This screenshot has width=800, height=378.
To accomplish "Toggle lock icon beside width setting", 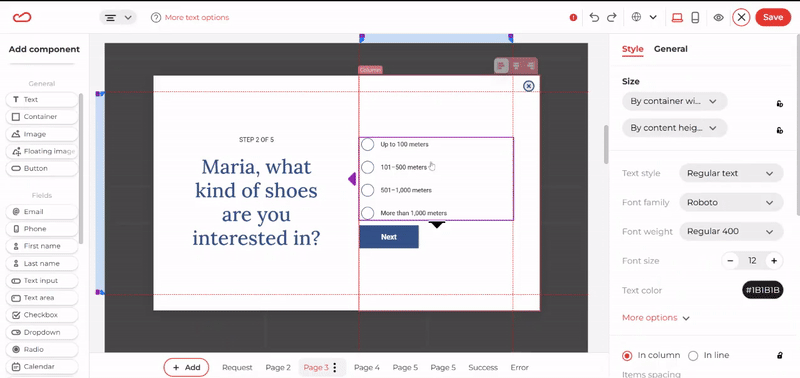I will point(780,104).
